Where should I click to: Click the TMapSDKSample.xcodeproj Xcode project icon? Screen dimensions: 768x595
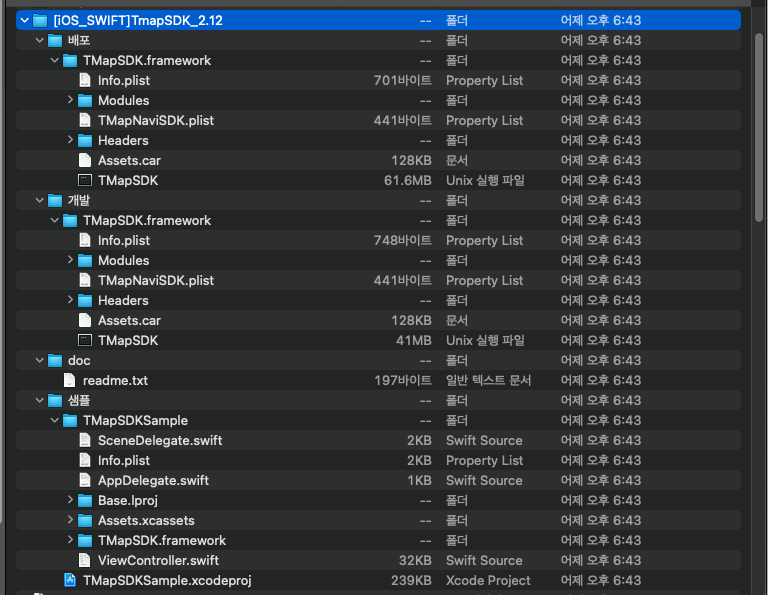pyautogui.click(x=70, y=580)
